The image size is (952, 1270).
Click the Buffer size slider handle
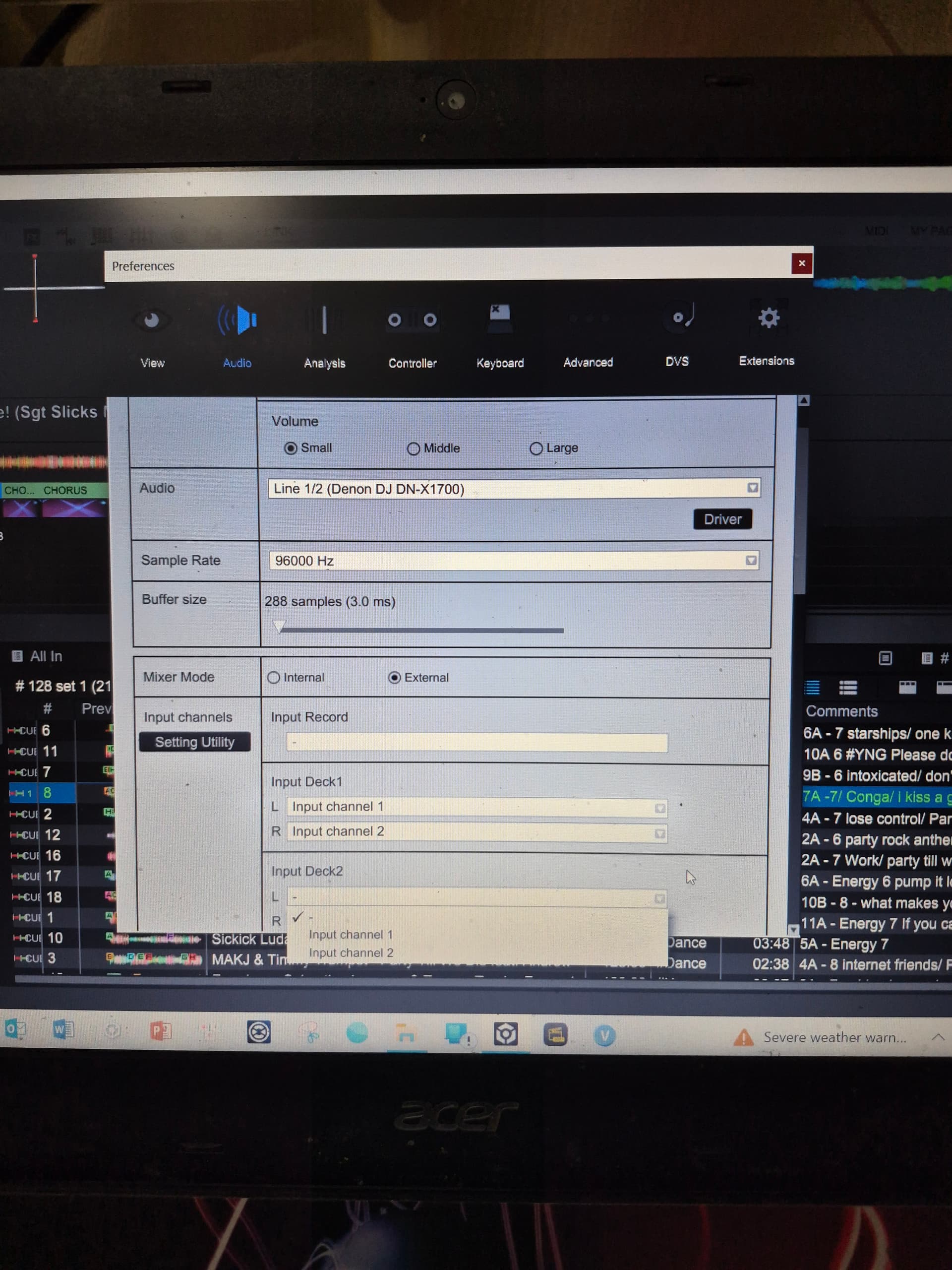click(279, 626)
